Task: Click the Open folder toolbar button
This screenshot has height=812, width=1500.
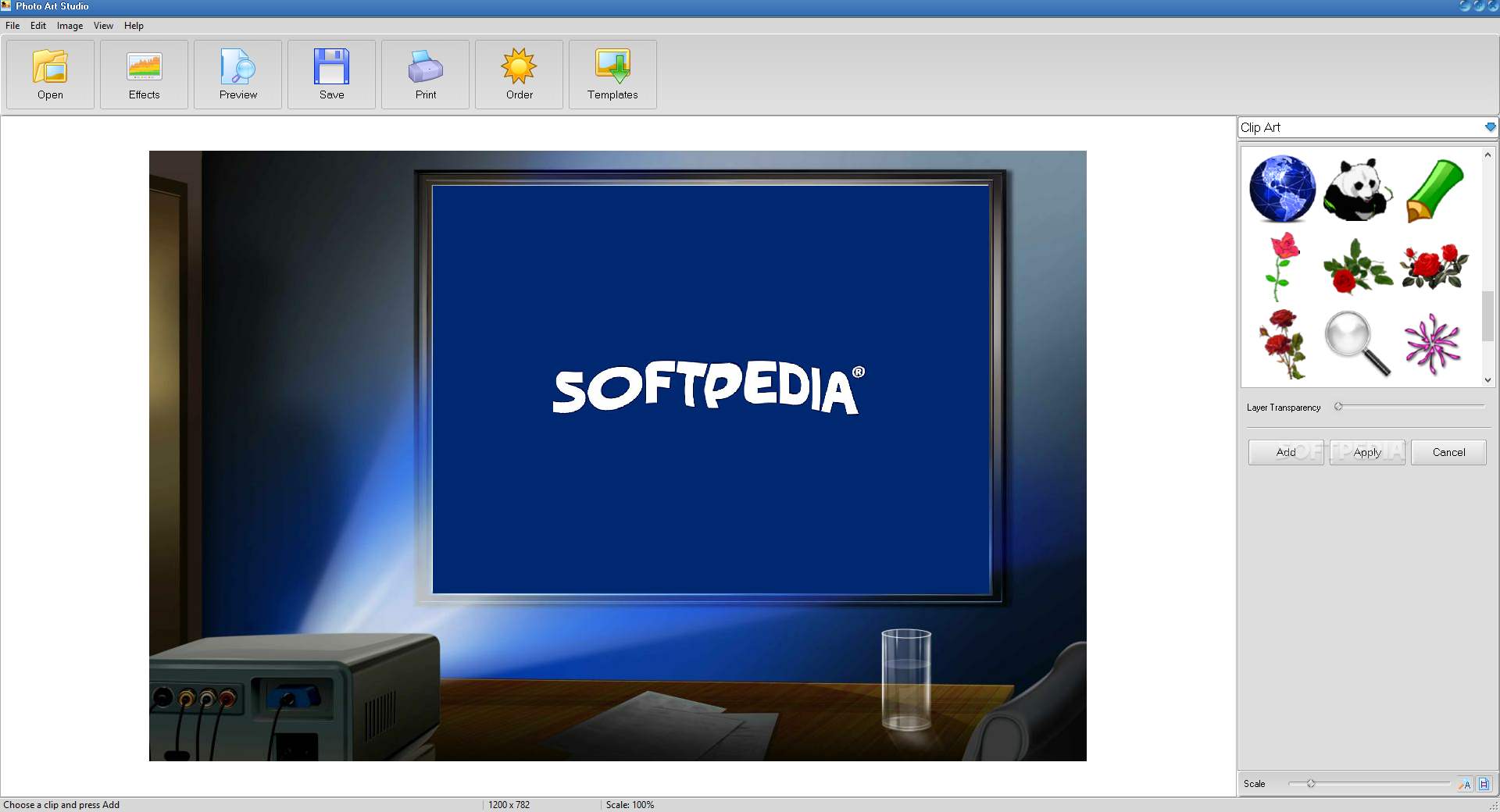Action: [x=50, y=74]
